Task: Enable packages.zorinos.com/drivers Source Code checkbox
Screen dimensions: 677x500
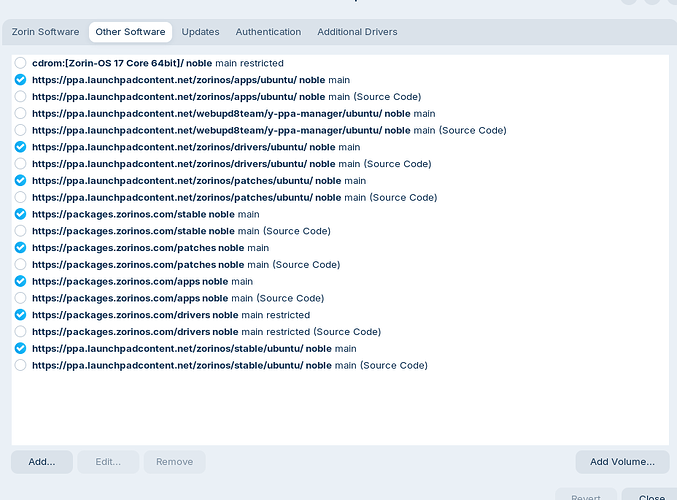Action: point(20,332)
